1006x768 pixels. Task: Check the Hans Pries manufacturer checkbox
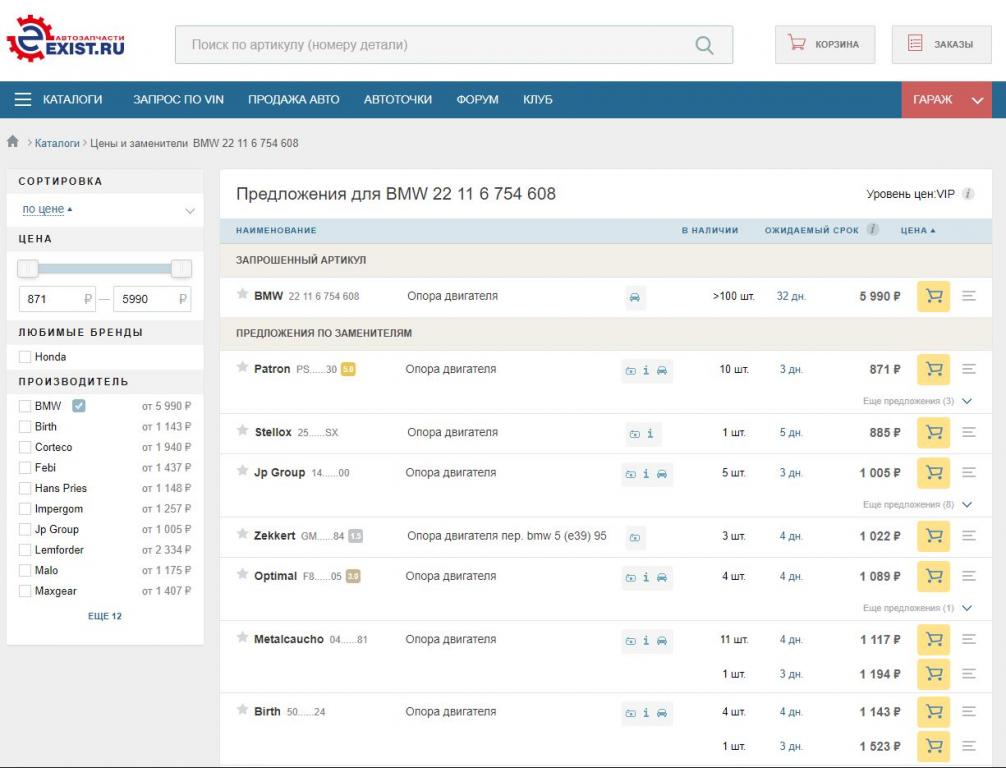click(25, 488)
